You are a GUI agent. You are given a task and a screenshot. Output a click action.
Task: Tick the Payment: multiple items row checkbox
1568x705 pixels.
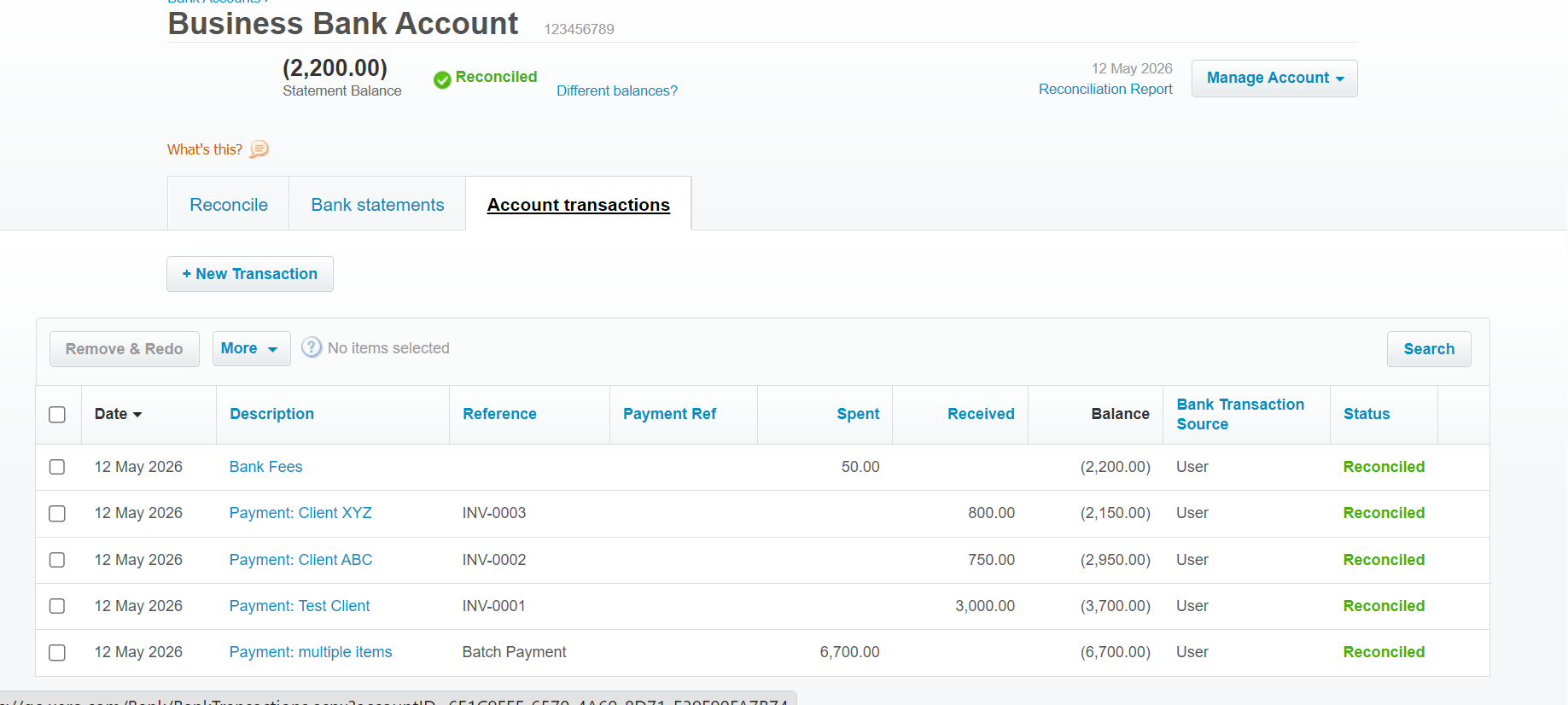(x=57, y=652)
